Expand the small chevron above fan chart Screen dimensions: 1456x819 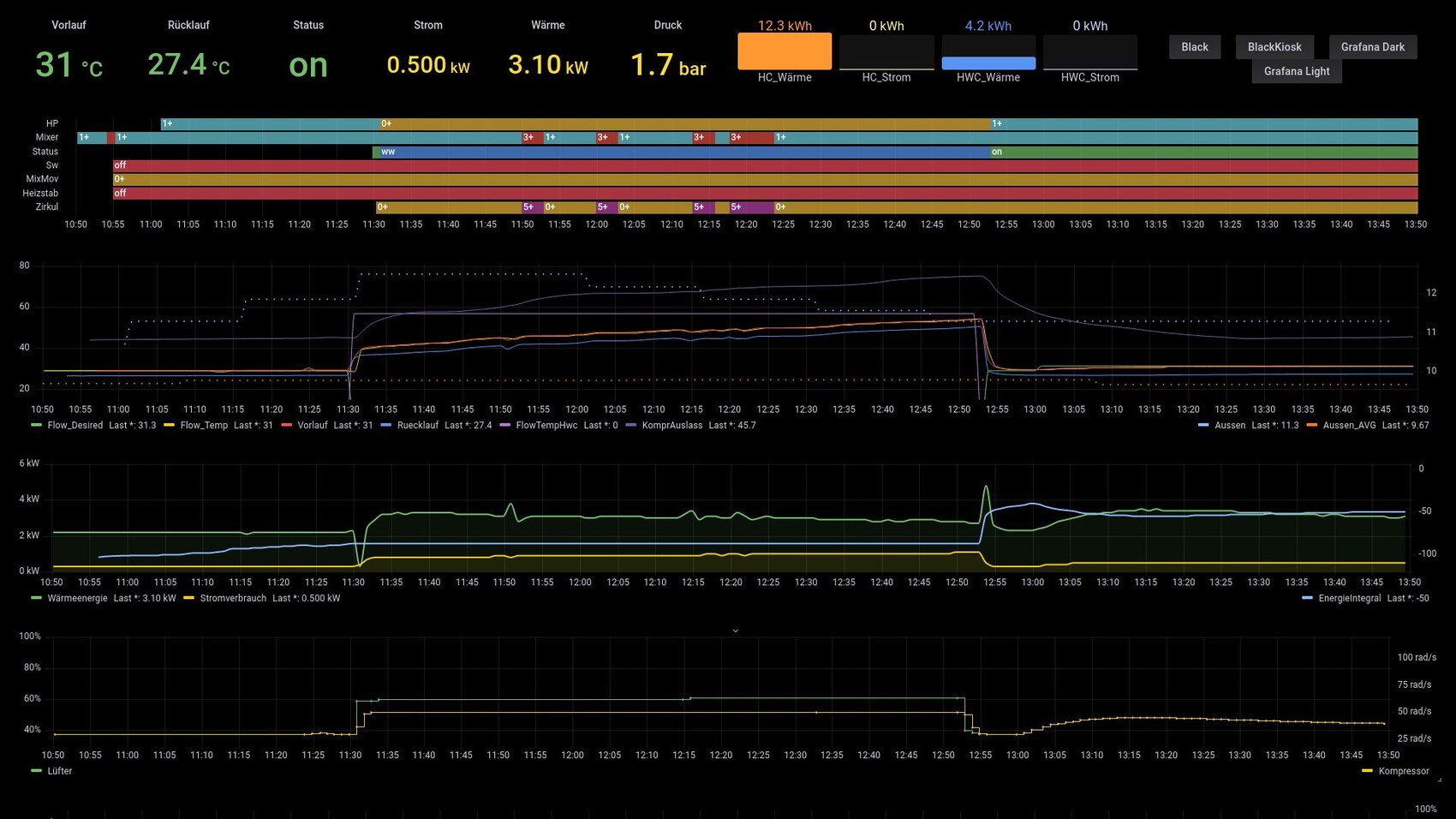point(735,631)
